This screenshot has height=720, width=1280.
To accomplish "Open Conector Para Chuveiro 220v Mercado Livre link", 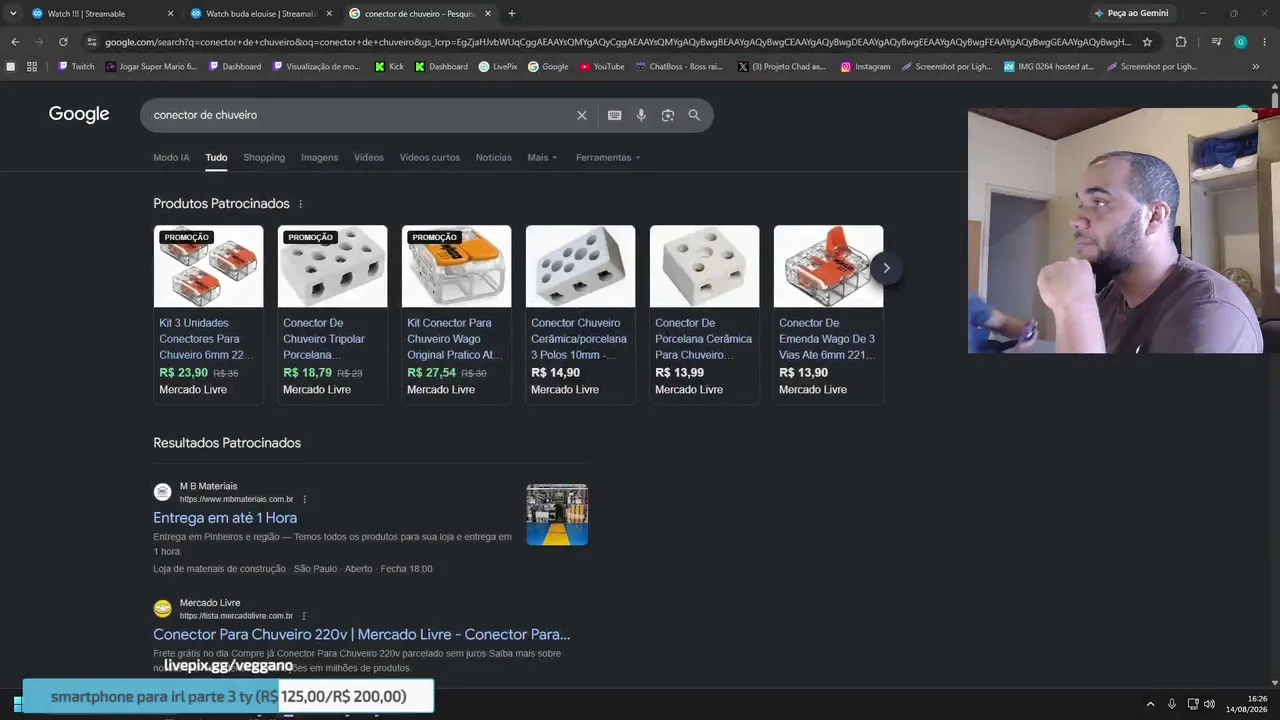I will 362,635.
